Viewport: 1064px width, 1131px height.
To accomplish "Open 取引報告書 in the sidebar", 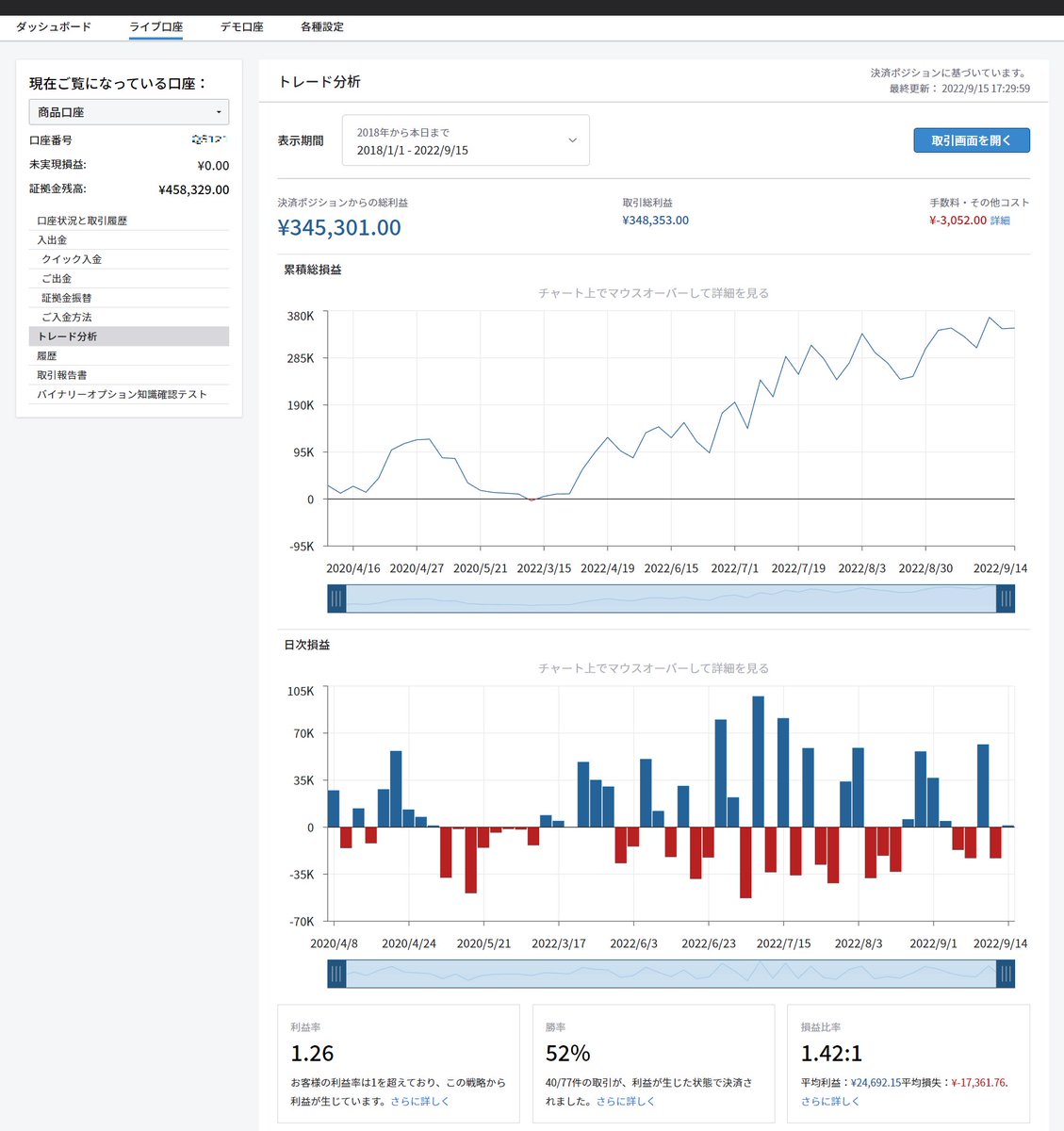I will 129,375.
